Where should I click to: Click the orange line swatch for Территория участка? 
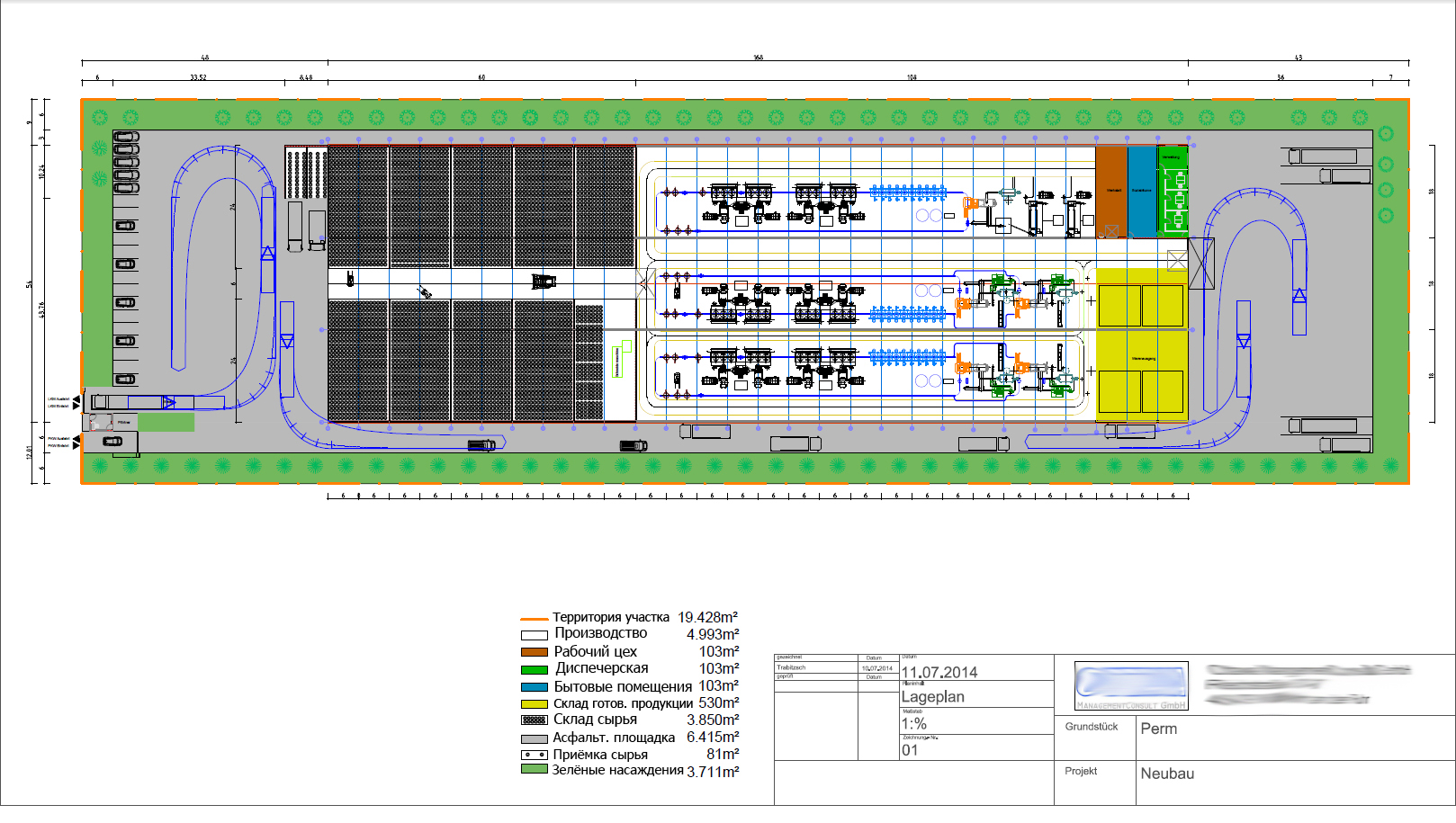coord(535,619)
